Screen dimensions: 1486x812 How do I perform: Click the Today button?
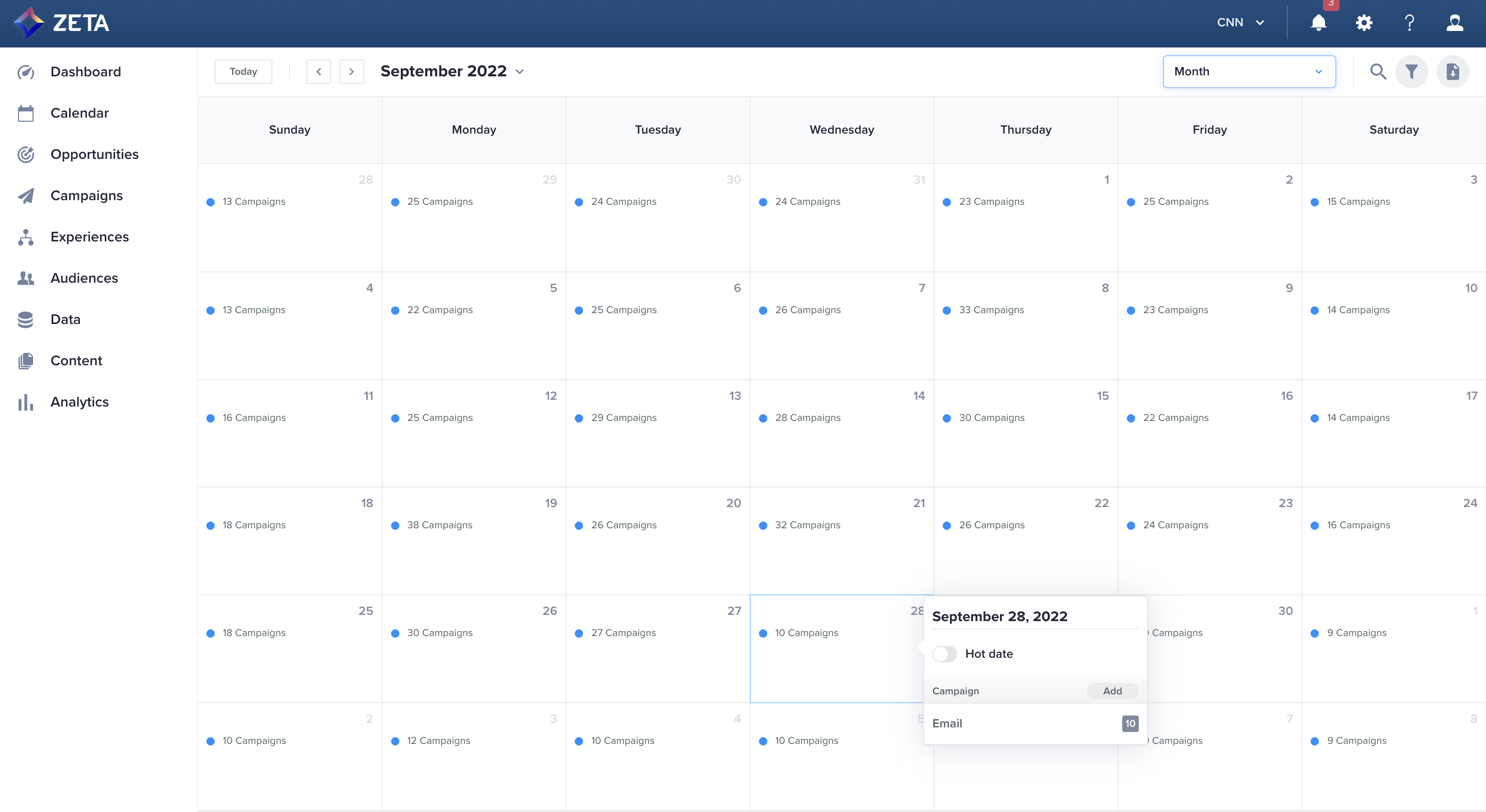[x=243, y=72]
